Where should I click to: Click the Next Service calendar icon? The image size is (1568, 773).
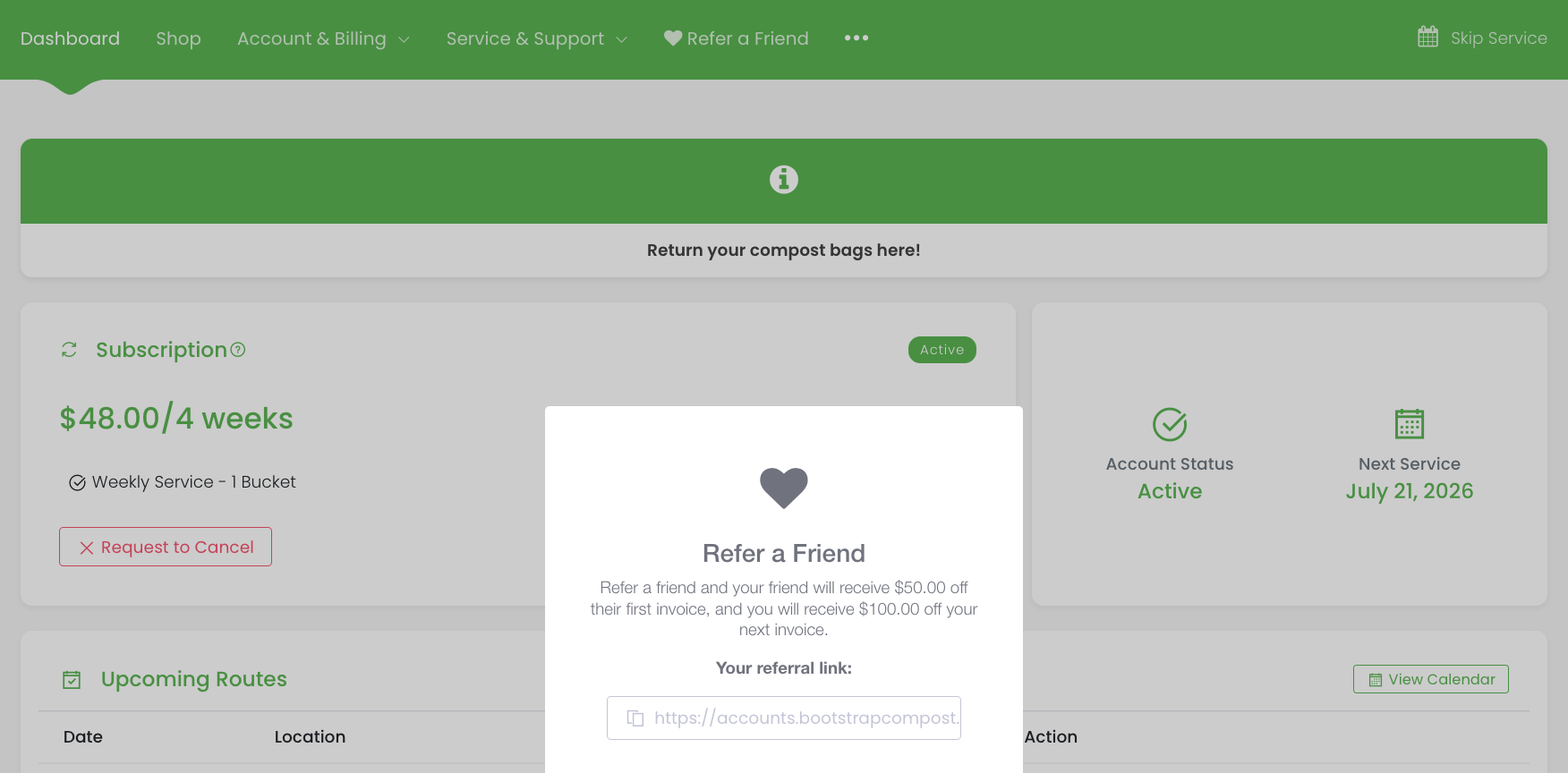[1410, 424]
